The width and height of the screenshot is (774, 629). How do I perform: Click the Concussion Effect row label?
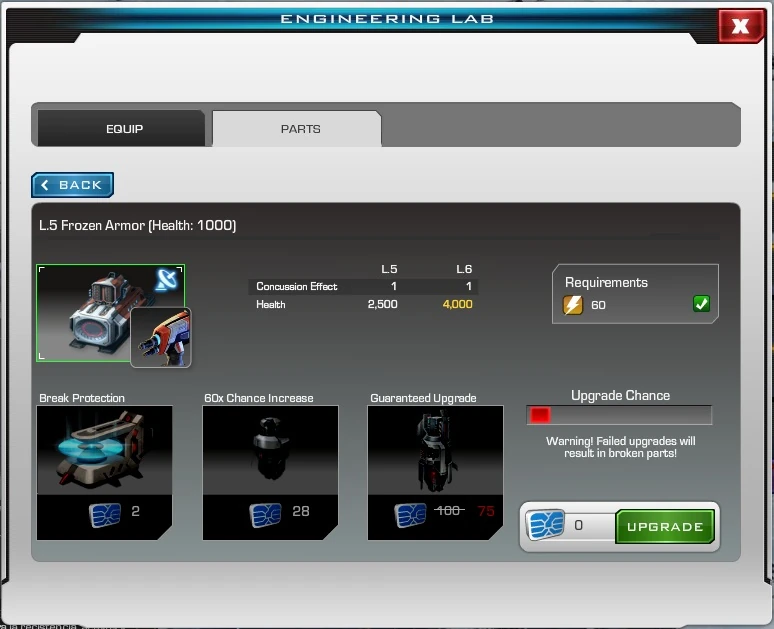(x=297, y=286)
